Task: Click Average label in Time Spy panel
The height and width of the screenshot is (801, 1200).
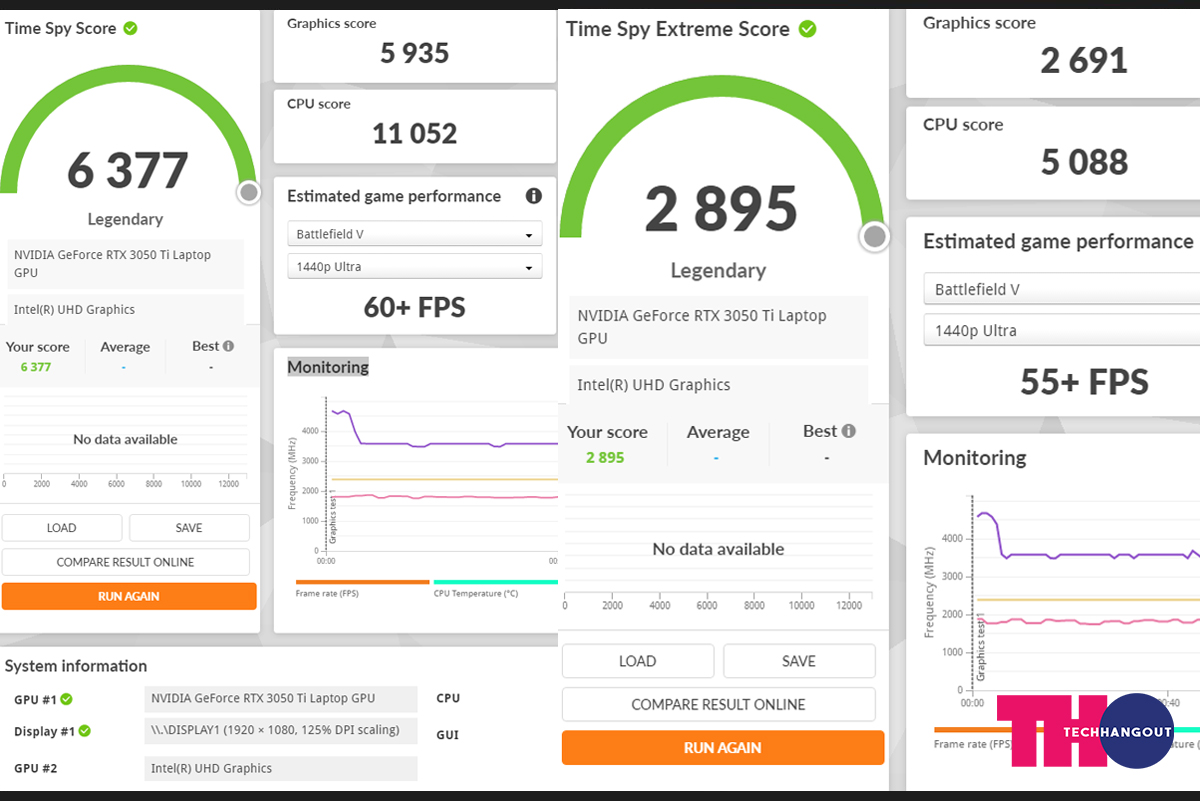Action: (x=125, y=347)
